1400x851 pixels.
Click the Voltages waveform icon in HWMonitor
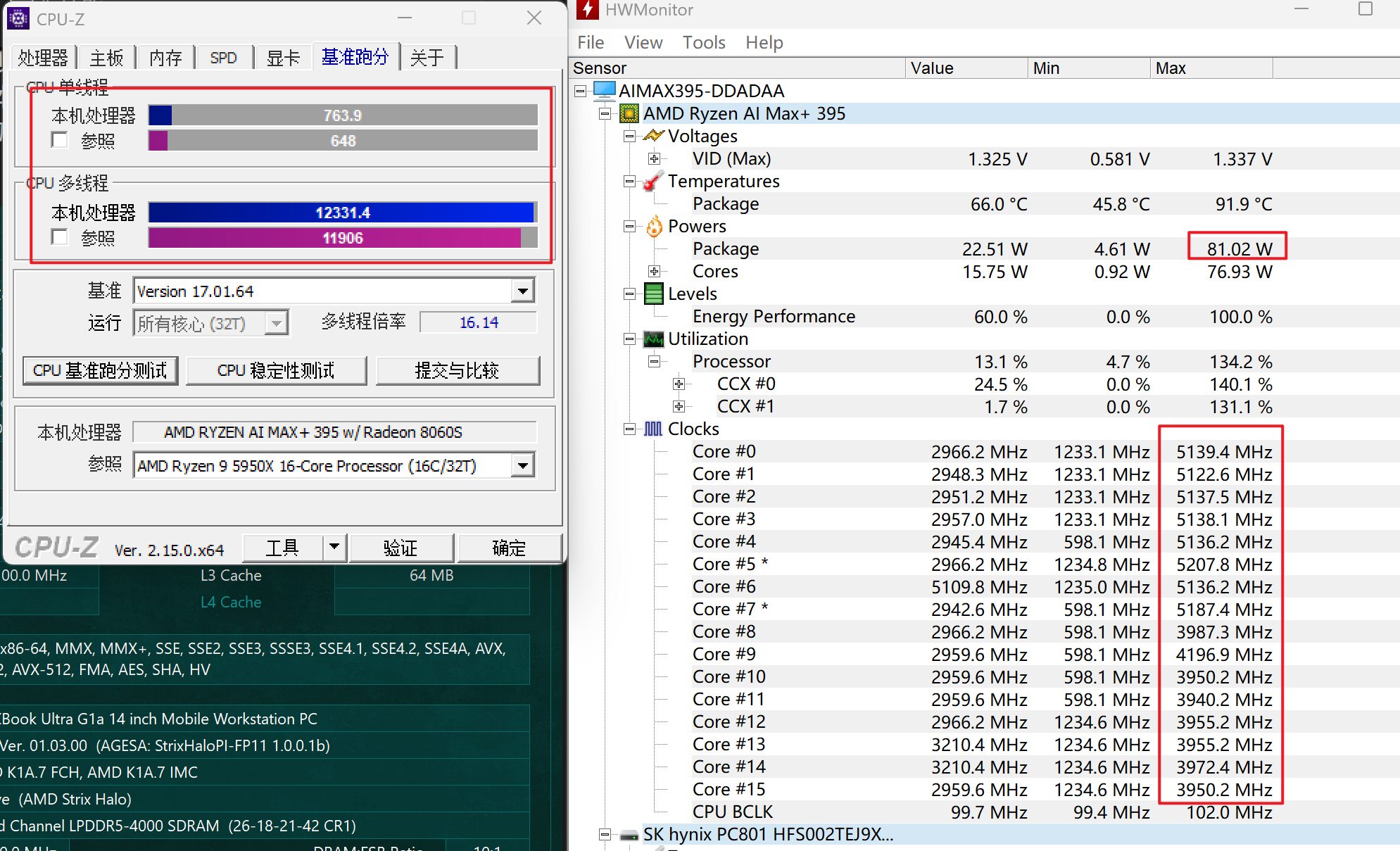[653, 135]
